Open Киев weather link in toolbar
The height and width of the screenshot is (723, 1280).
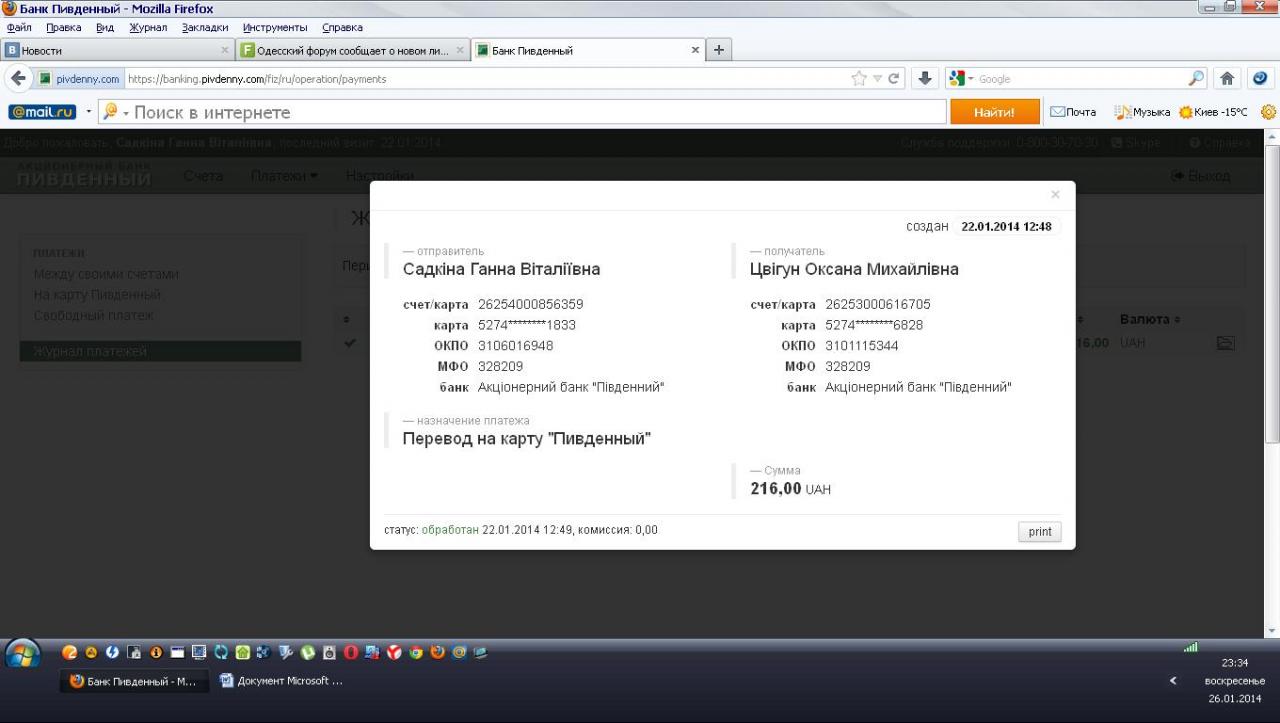point(1213,112)
